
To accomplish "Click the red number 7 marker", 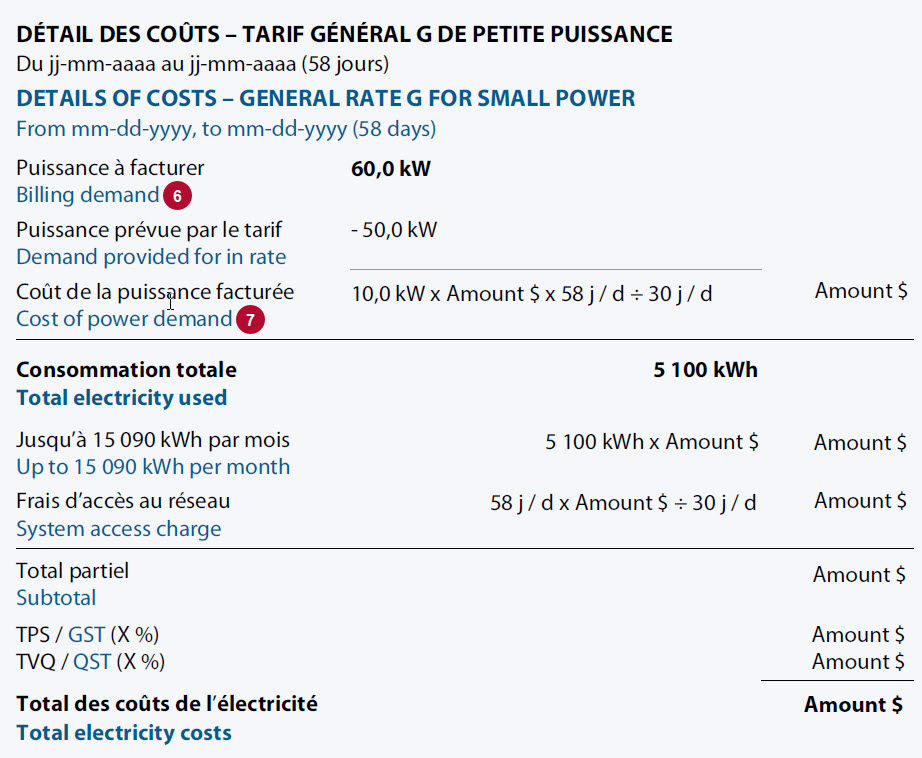I will [250, 321].
